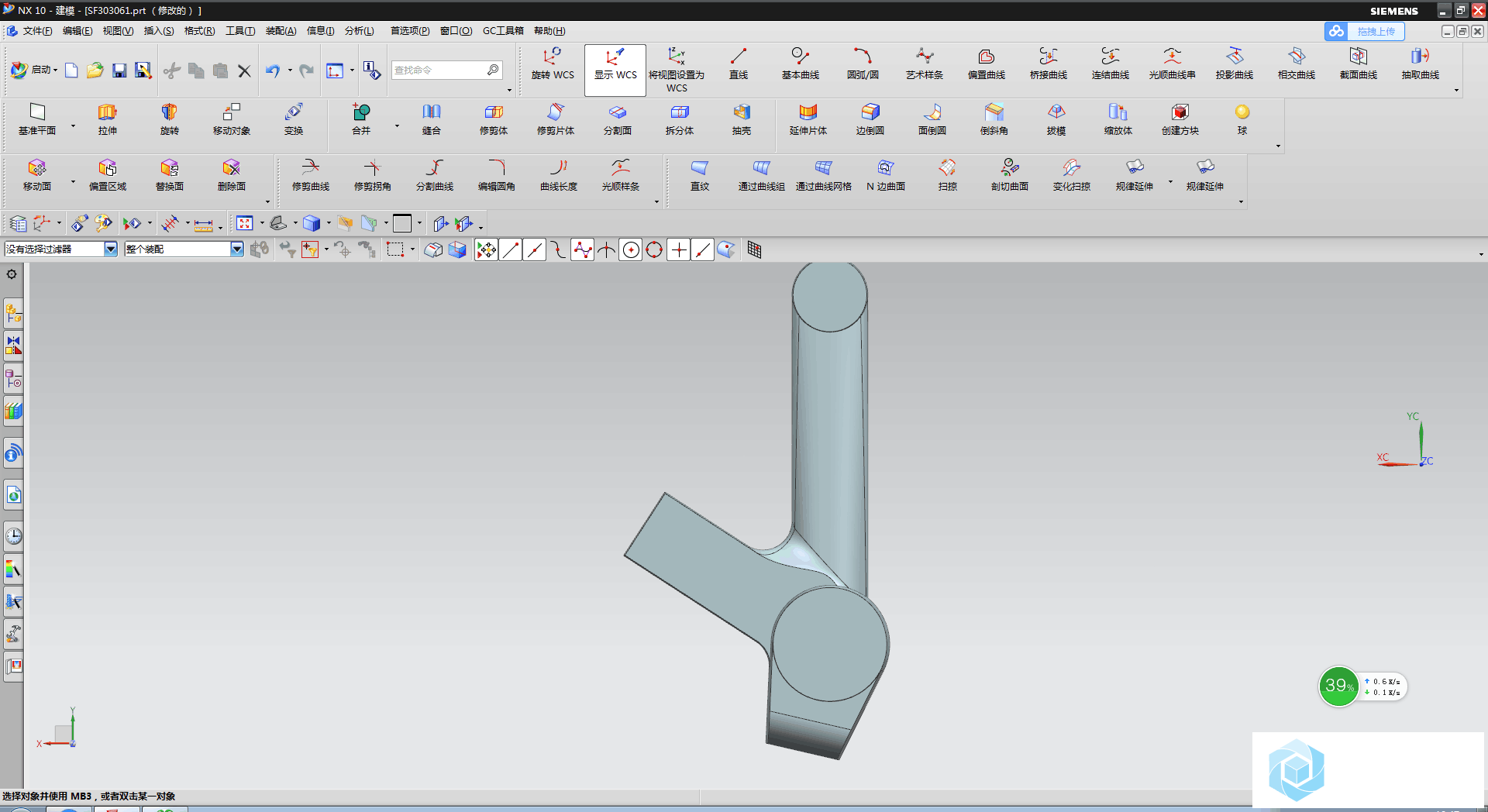Open the 文件(F) menu
Image resolution: width=1488 pixels, height=812 pixels.
pos(37,31)
